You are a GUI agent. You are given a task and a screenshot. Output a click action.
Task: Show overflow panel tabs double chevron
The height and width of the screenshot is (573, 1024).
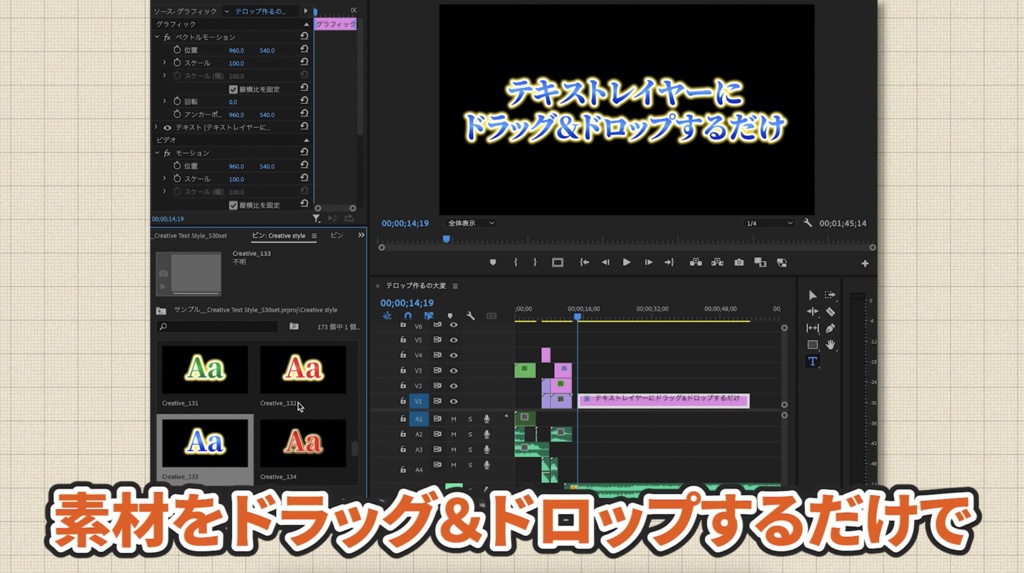tap(361, 235)
